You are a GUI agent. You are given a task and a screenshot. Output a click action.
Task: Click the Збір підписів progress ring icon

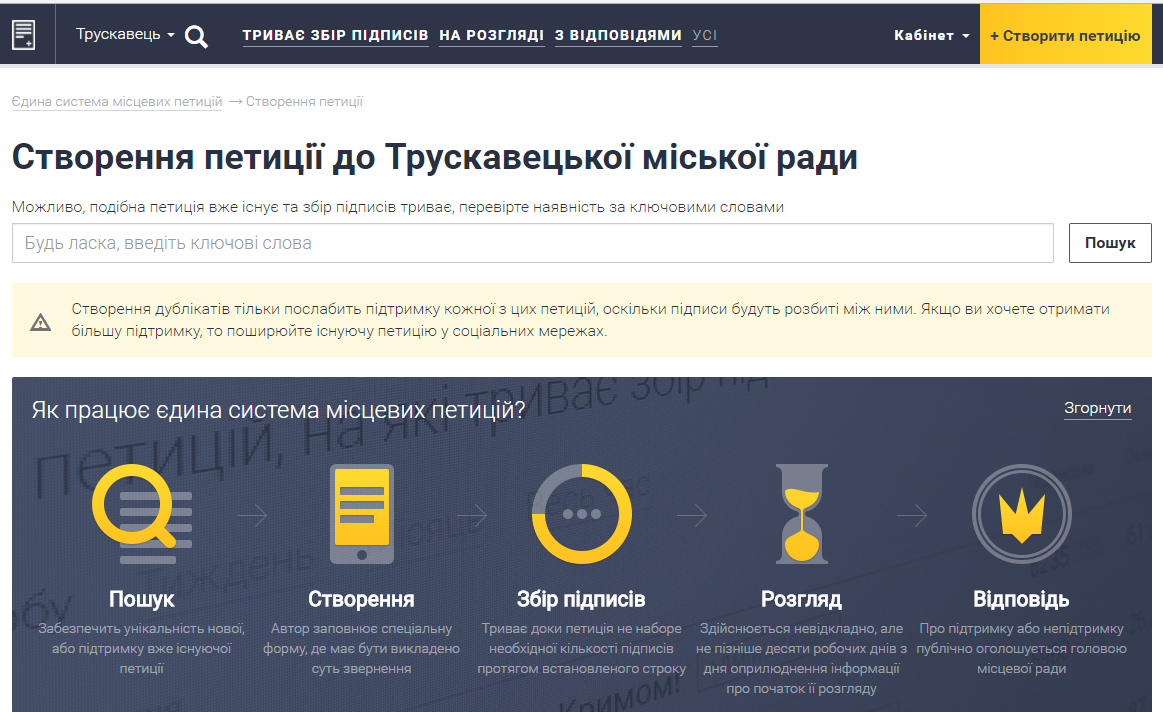coord(582,514)
